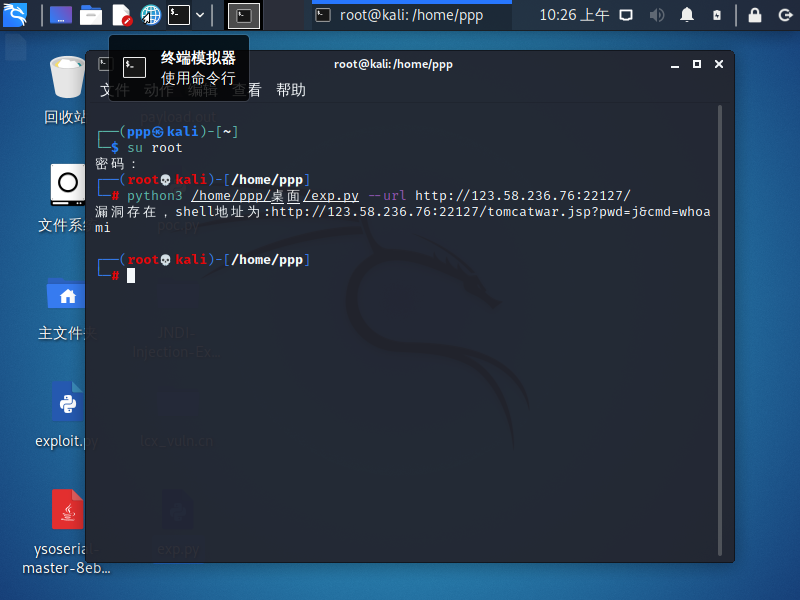Minimize the terminal window
The image size is (800, 600).
tap(674, 64)
